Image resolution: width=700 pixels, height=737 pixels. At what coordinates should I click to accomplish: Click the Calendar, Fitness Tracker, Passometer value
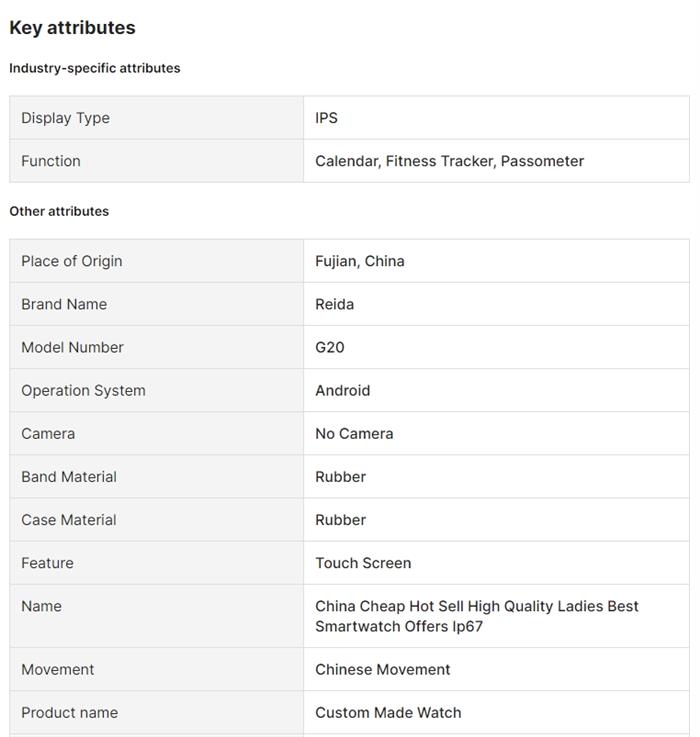pos(449,161)
